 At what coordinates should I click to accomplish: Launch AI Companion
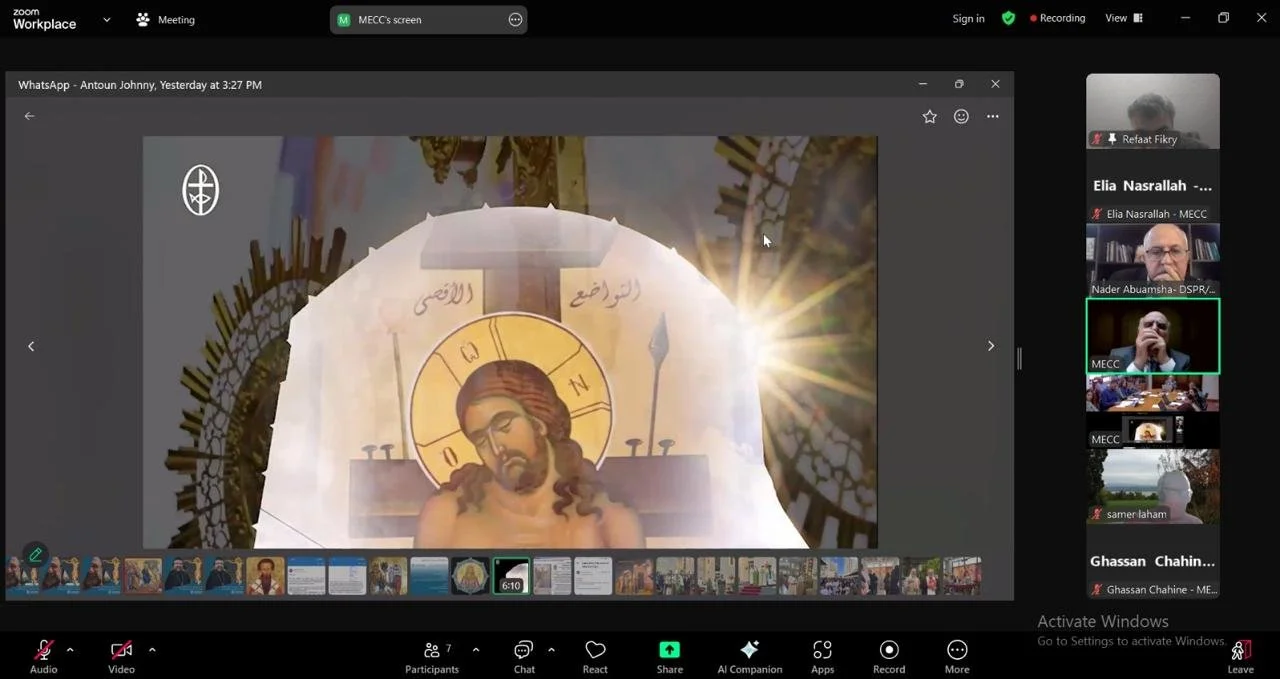click(749, 657)
